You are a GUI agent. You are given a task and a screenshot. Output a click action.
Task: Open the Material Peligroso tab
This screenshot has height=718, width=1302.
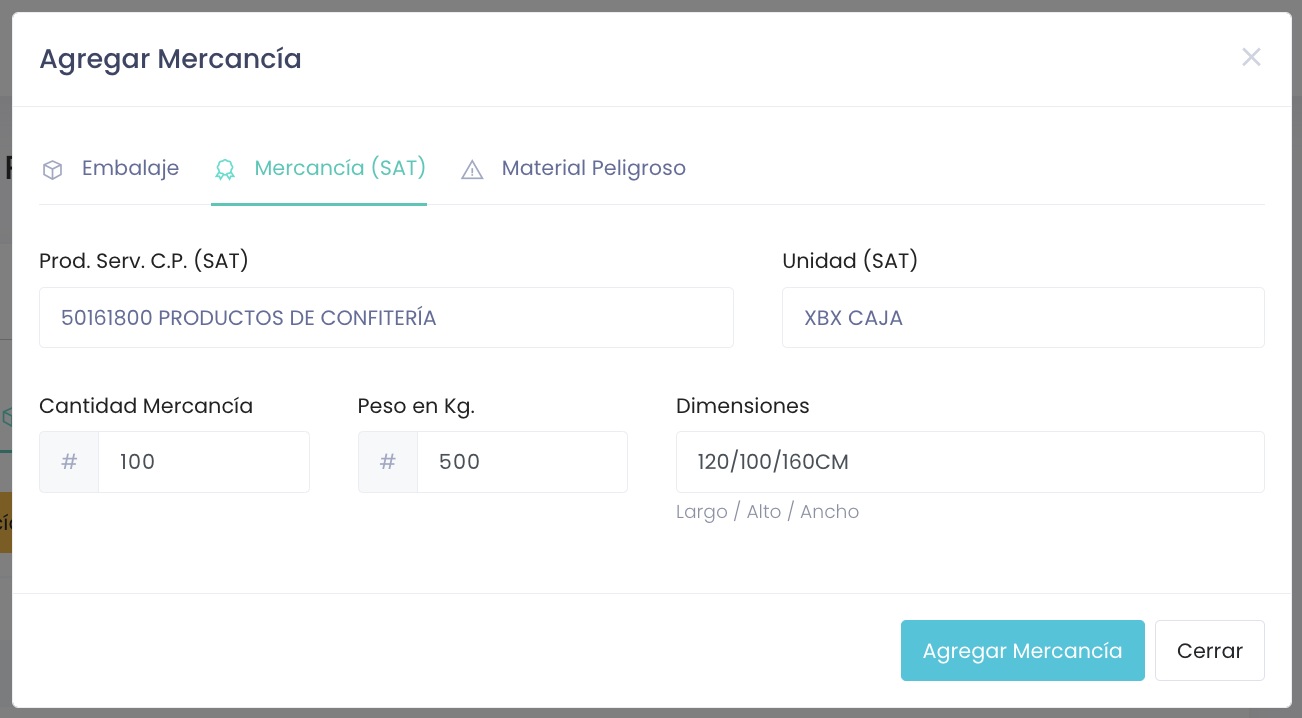593,168
